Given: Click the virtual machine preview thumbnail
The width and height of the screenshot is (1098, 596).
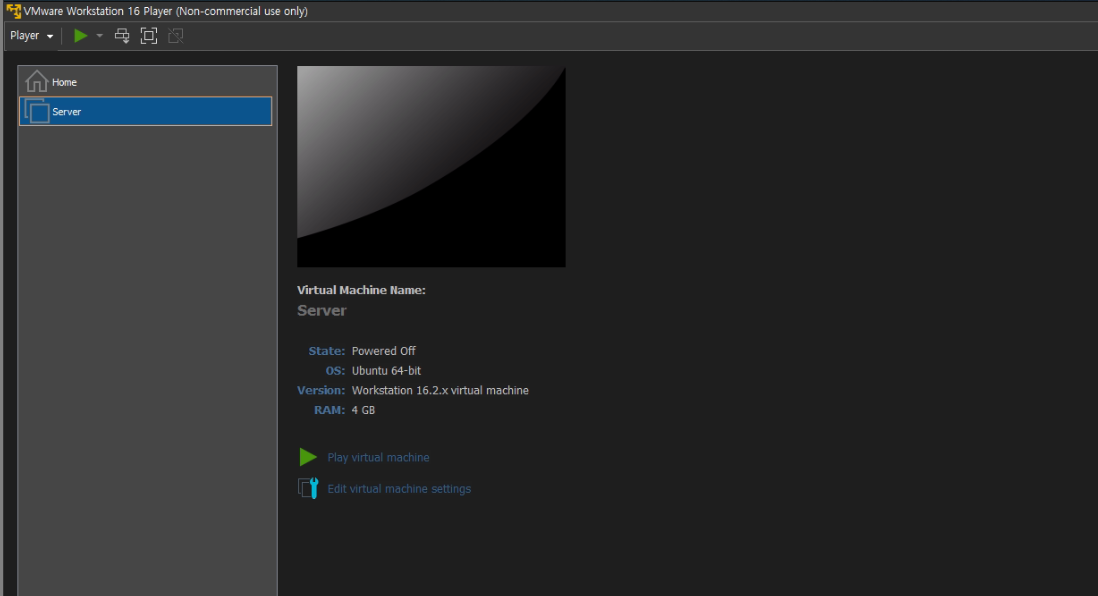Looking at the screenshot, I should [x=431, y=167].
